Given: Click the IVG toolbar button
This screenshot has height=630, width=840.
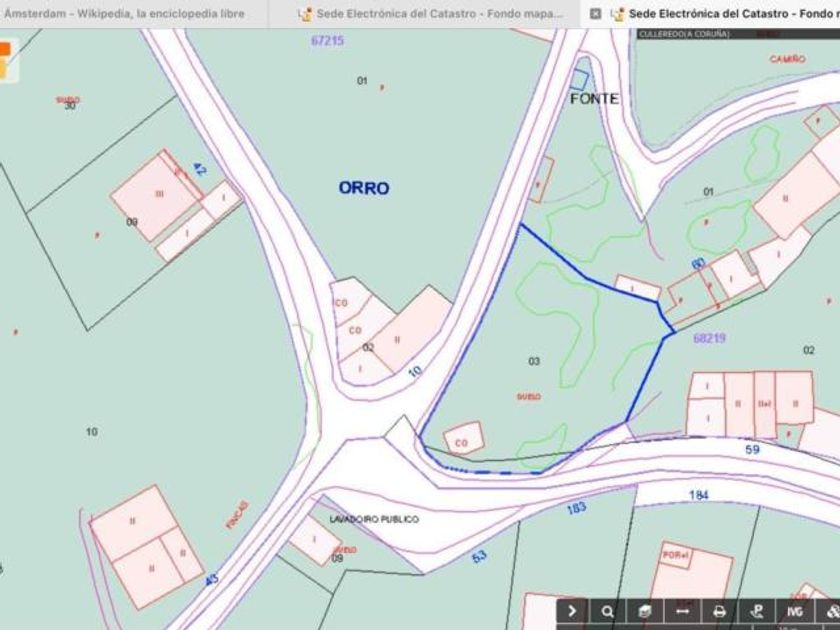Looking at the screenshot, I should click(794, 611).
